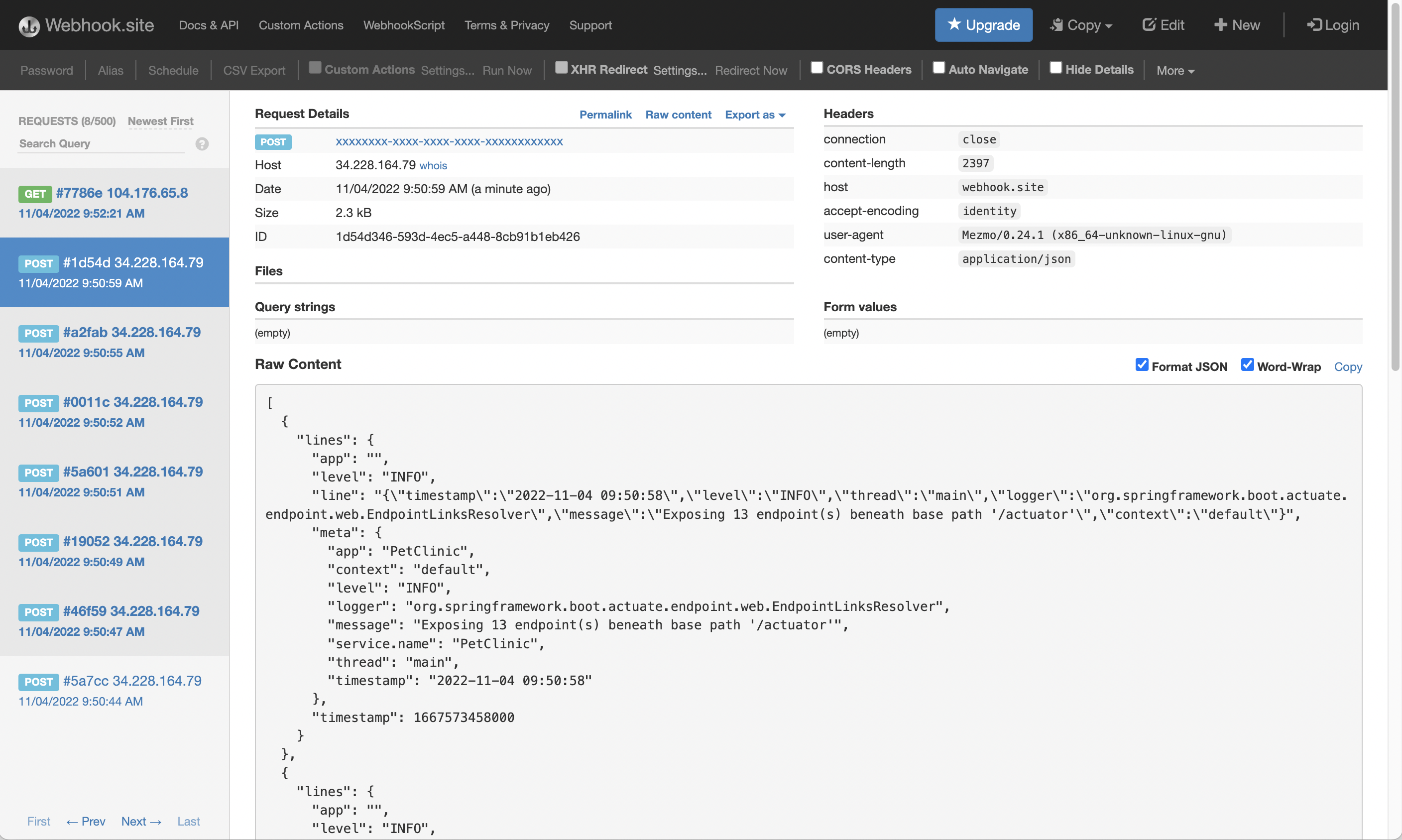Click the Edit pencil button

(x=1163, y=25)
